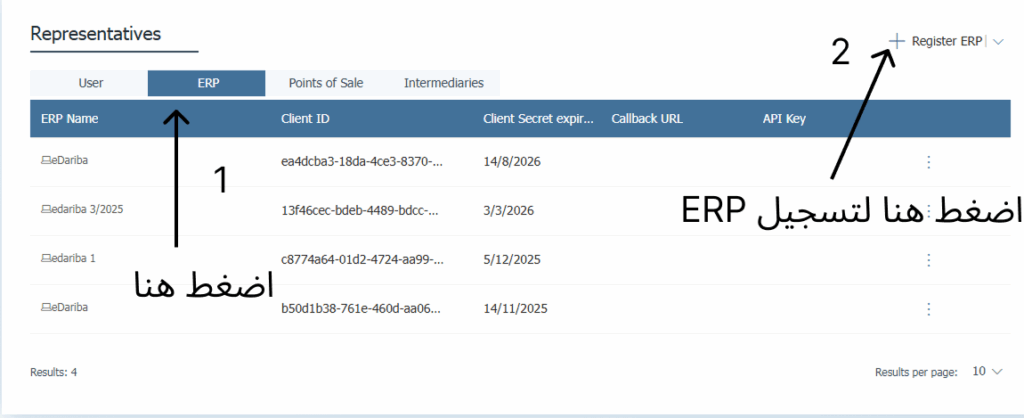This screenshot has height=418, width=1024.
Task: Open three-dot menu for row expiring 14/11/2025
Action: point(928,308)
